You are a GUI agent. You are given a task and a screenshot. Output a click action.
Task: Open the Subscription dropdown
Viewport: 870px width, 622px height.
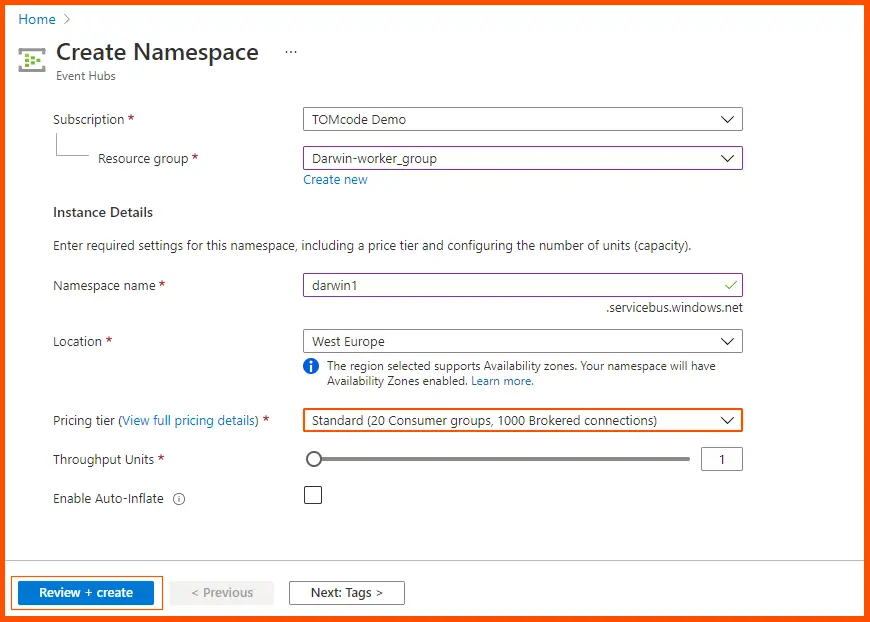(x=522, y=119)
